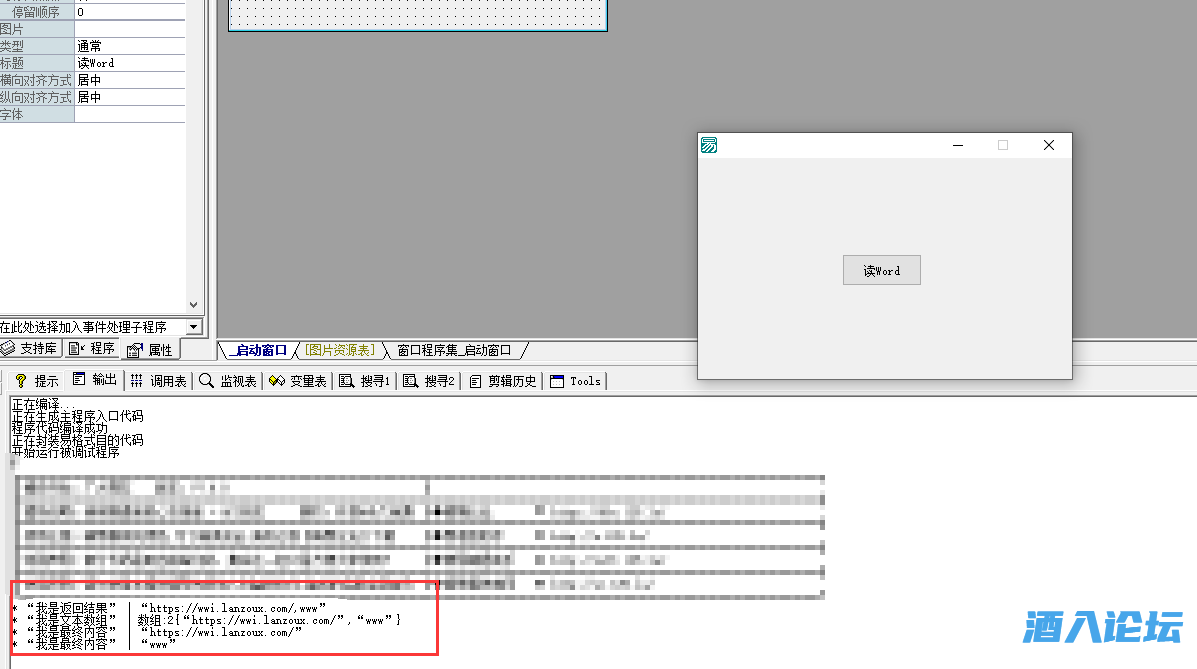Switch to the 程序 program panel
1197x669 pixels.
(93, 349)
